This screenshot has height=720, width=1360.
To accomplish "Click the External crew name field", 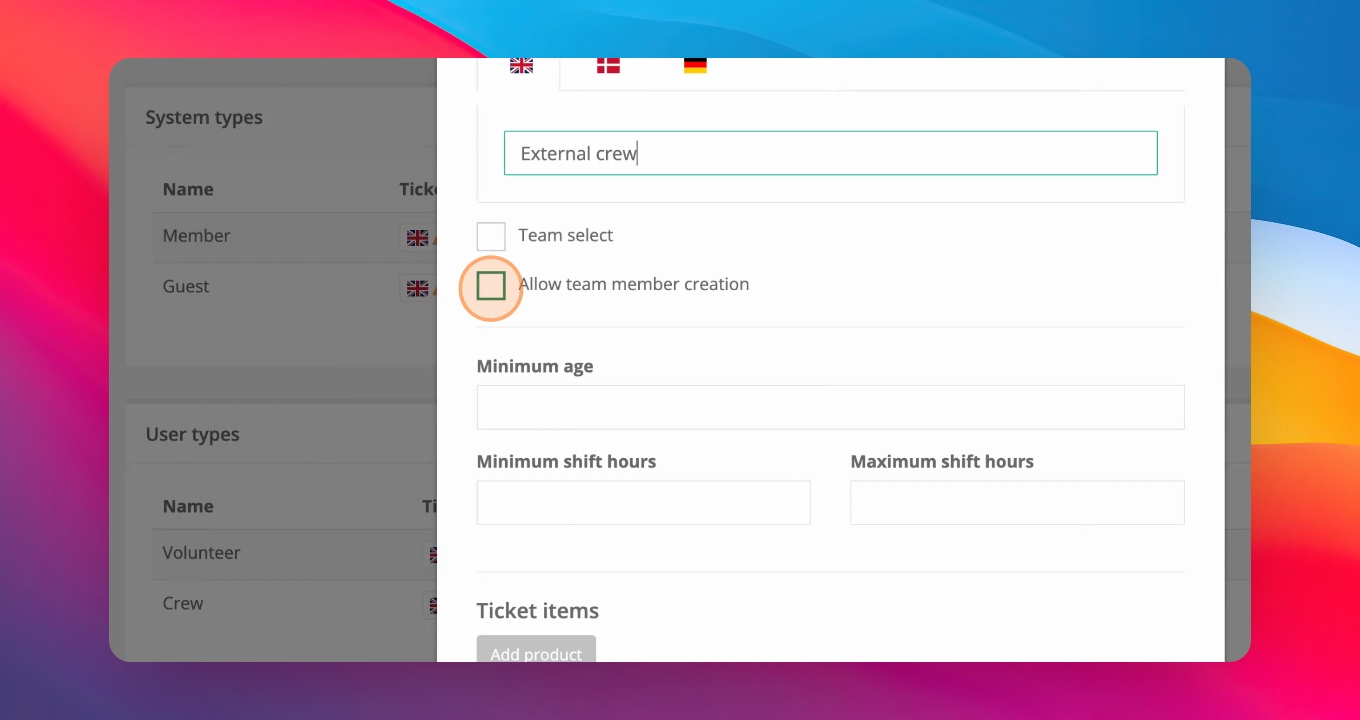I will pyautogui.click(x=830, y=153).
